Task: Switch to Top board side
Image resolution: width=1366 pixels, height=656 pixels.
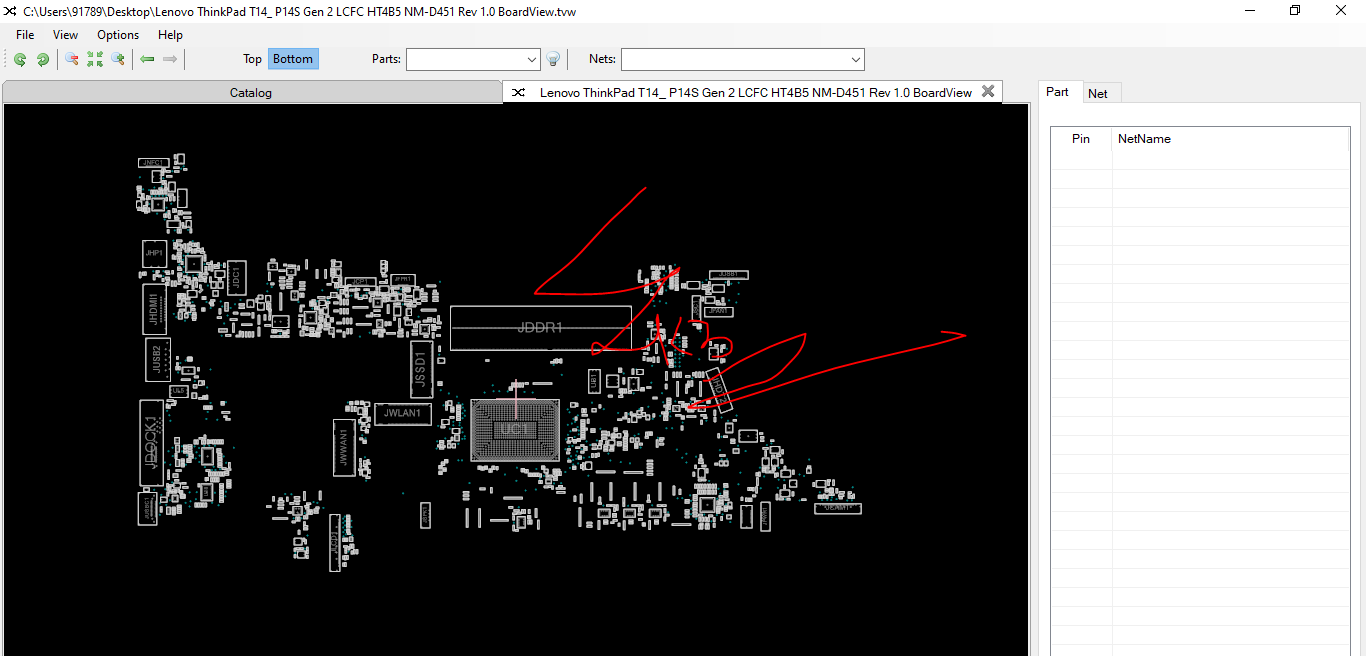Action: coord(252,59)
